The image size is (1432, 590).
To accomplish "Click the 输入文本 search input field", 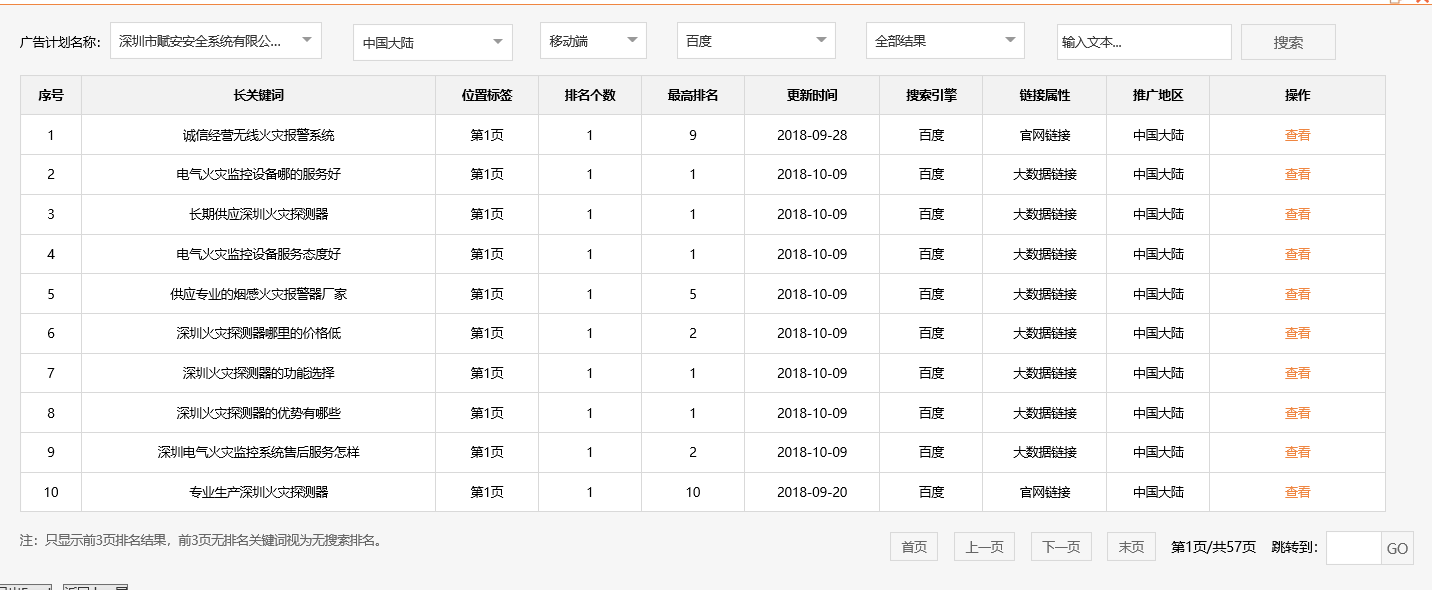I will 1144,40.
